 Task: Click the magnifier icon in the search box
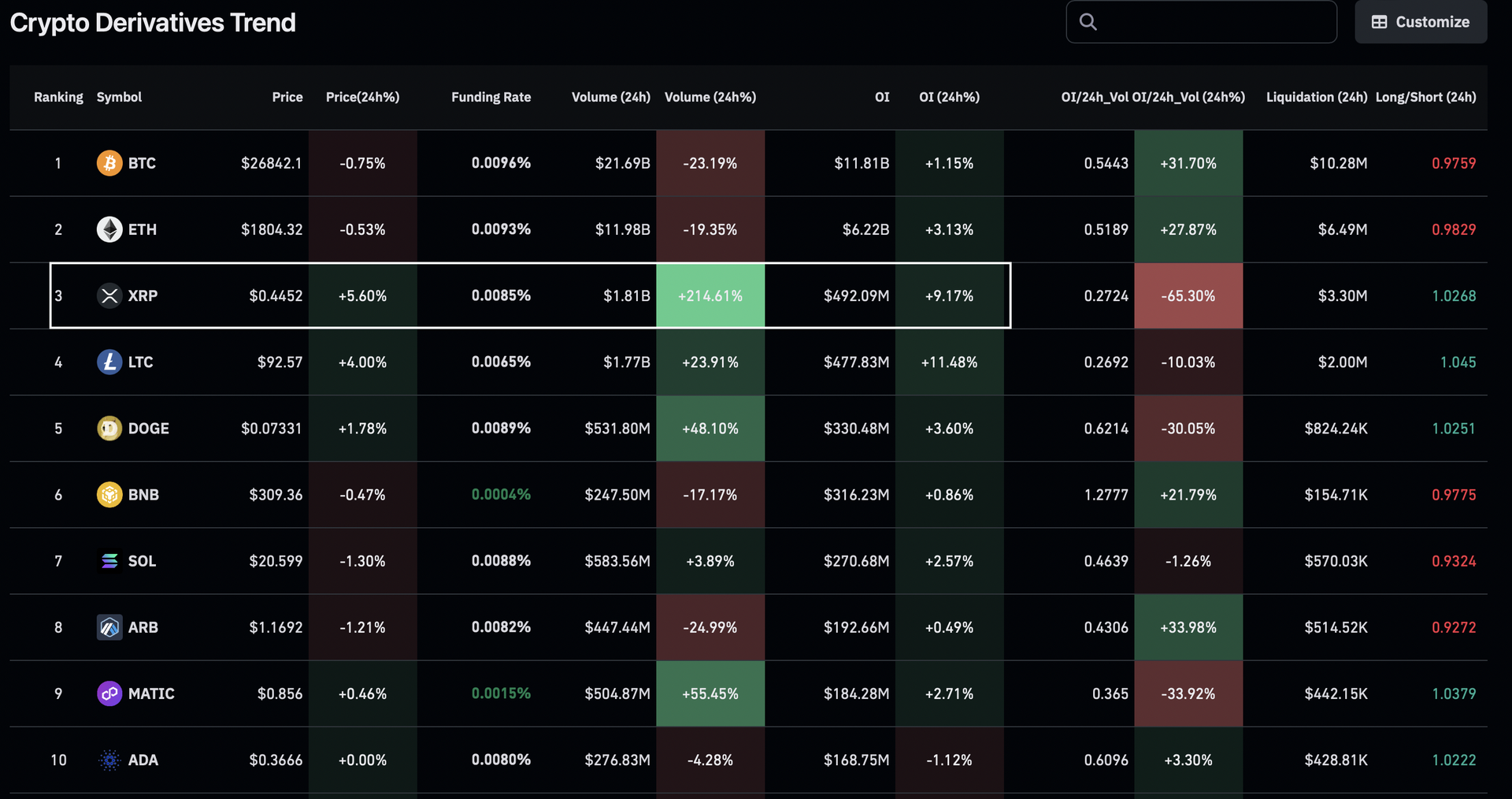tap(1088, 21)
